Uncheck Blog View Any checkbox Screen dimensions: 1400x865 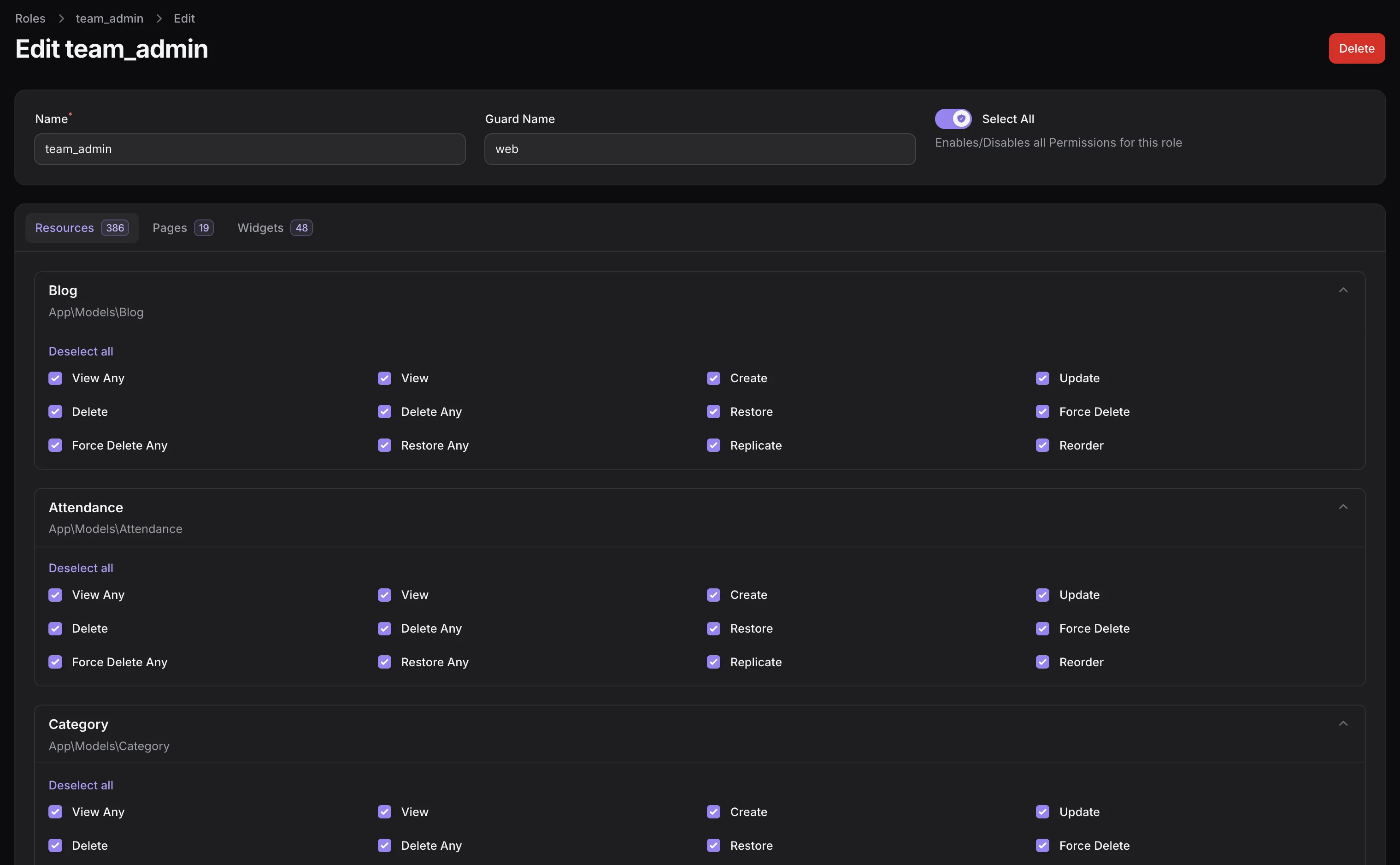click(x=55, y=378)
